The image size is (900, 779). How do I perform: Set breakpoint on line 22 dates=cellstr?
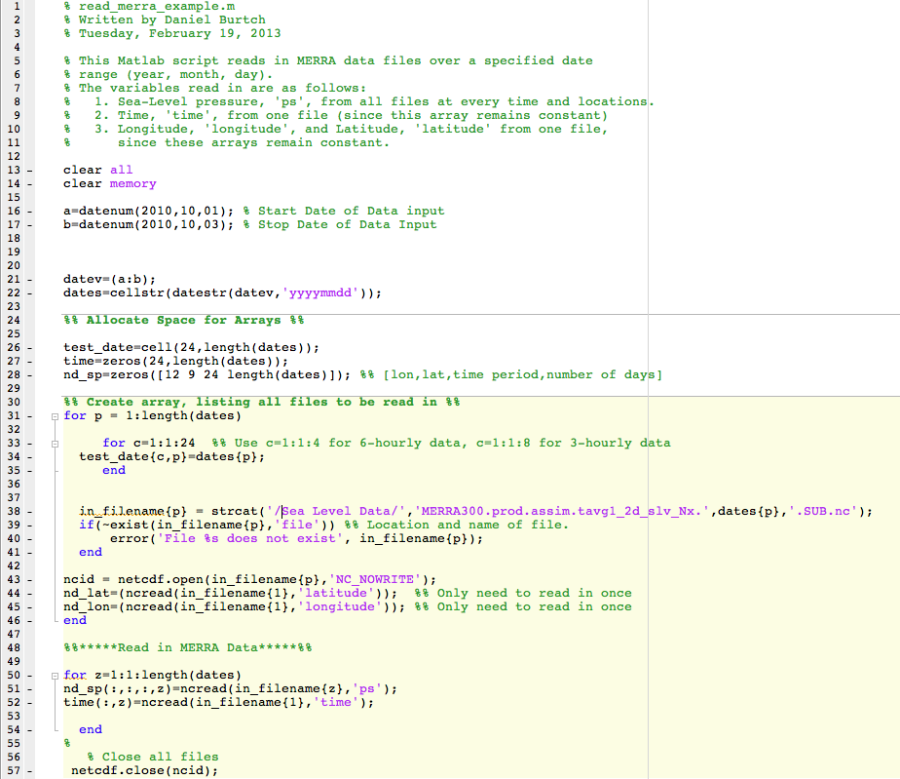tap(29, 292)
